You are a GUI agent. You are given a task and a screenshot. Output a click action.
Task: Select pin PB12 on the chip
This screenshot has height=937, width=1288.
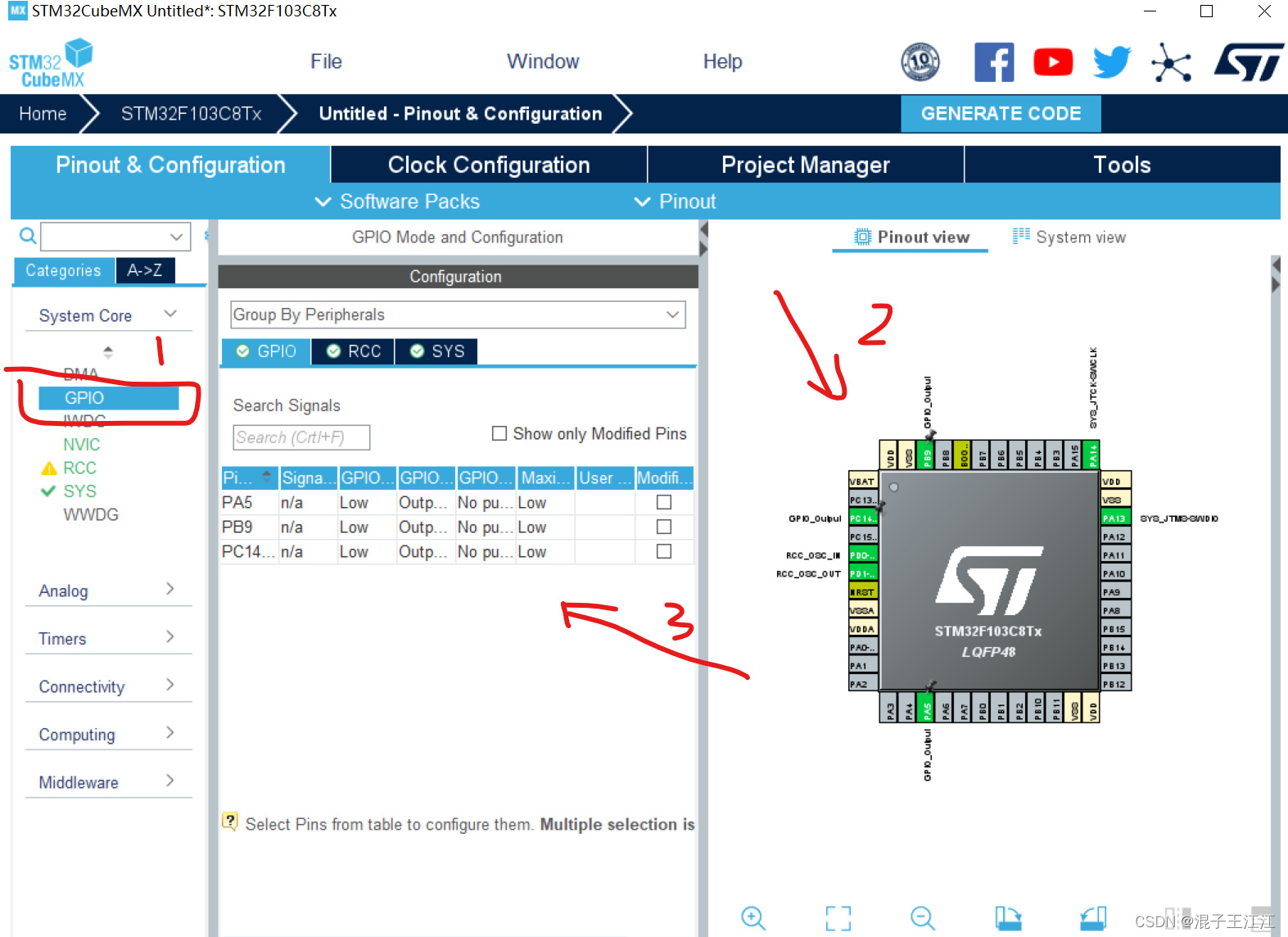pyautogui.click(x=1115, y=684)
